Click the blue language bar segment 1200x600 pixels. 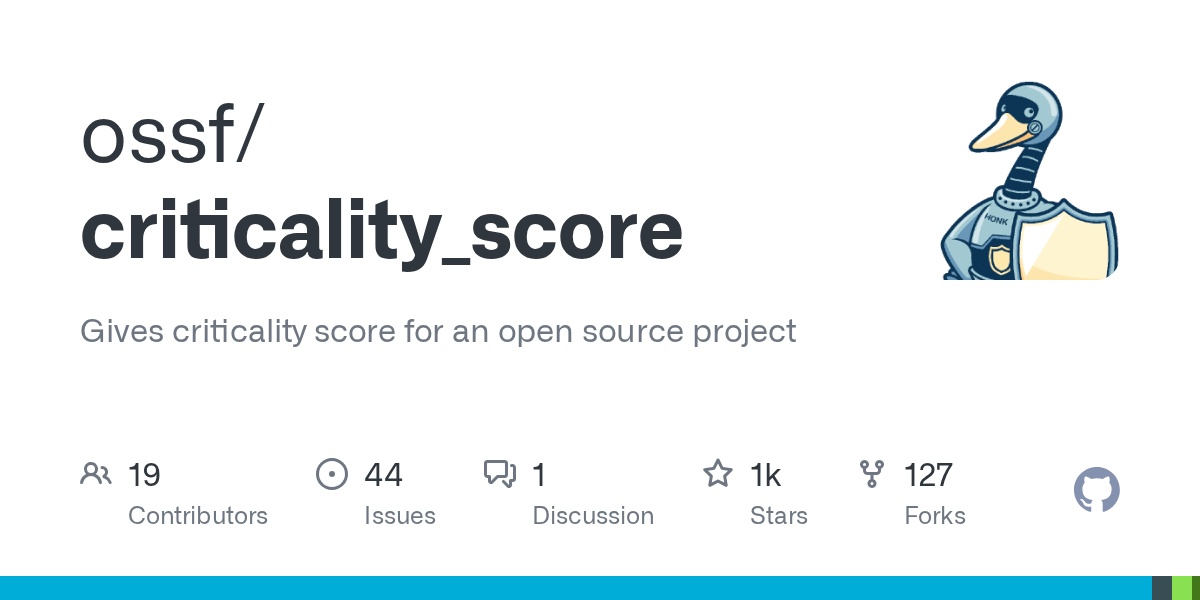[575, 588]
